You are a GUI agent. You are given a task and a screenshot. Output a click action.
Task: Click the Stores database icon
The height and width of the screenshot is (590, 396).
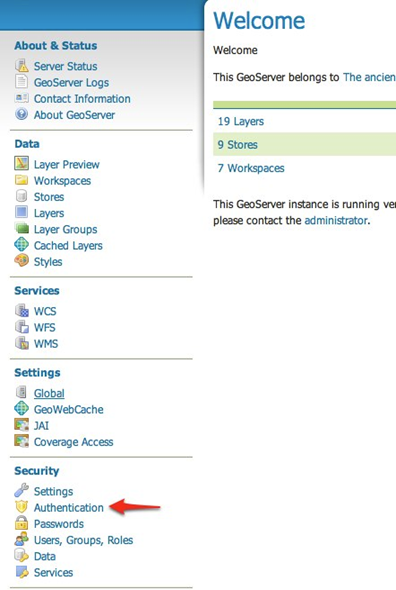click(21, 196)
